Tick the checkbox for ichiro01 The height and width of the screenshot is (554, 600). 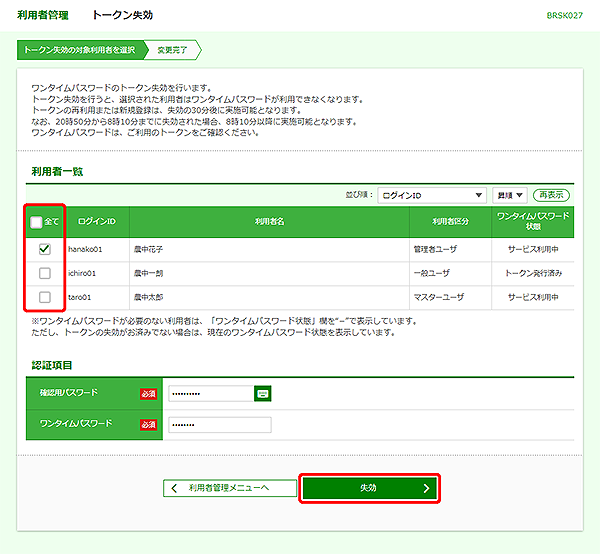(45, 273)
